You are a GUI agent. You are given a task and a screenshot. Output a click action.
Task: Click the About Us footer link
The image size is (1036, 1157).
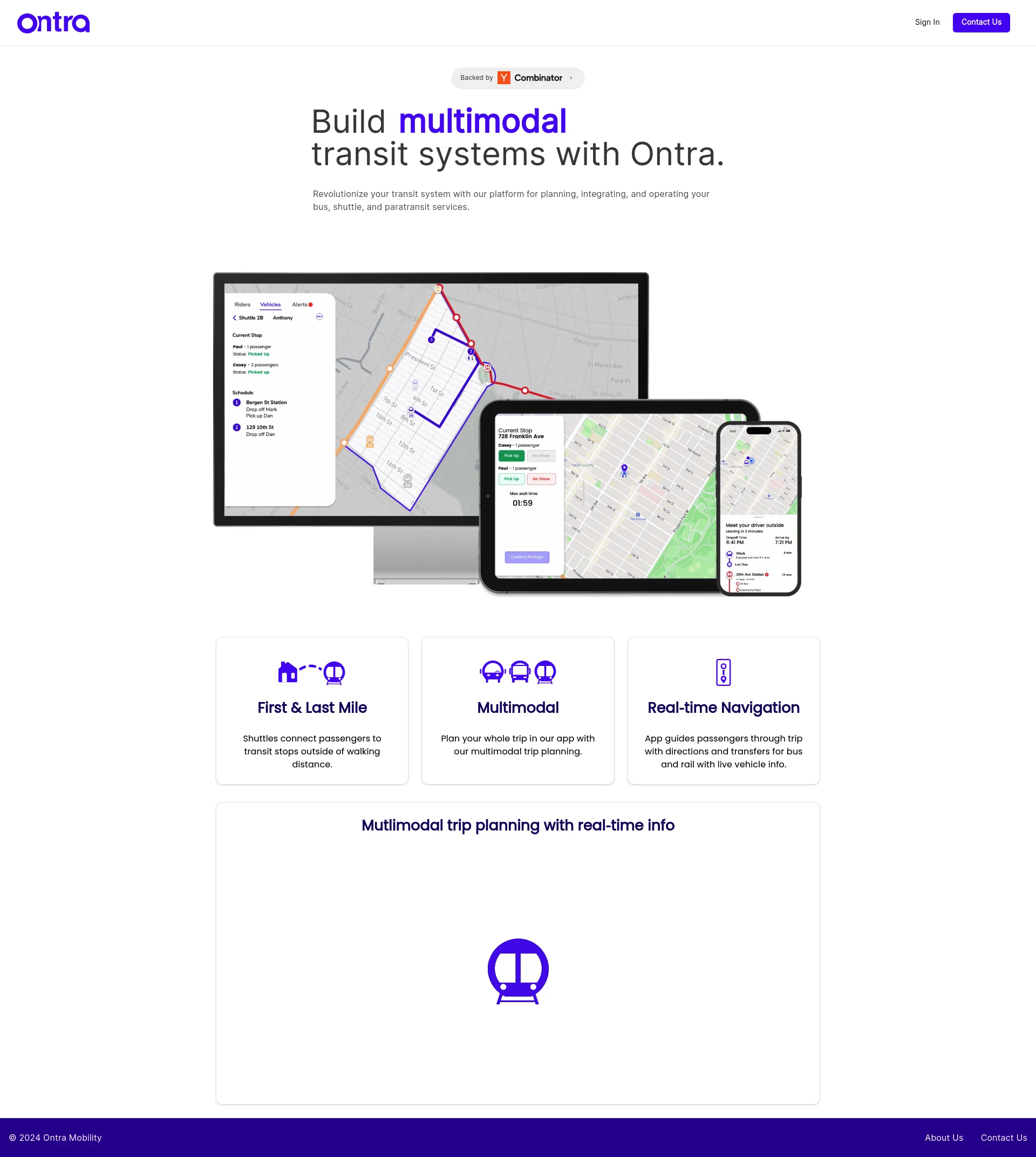coord(944,1138)
